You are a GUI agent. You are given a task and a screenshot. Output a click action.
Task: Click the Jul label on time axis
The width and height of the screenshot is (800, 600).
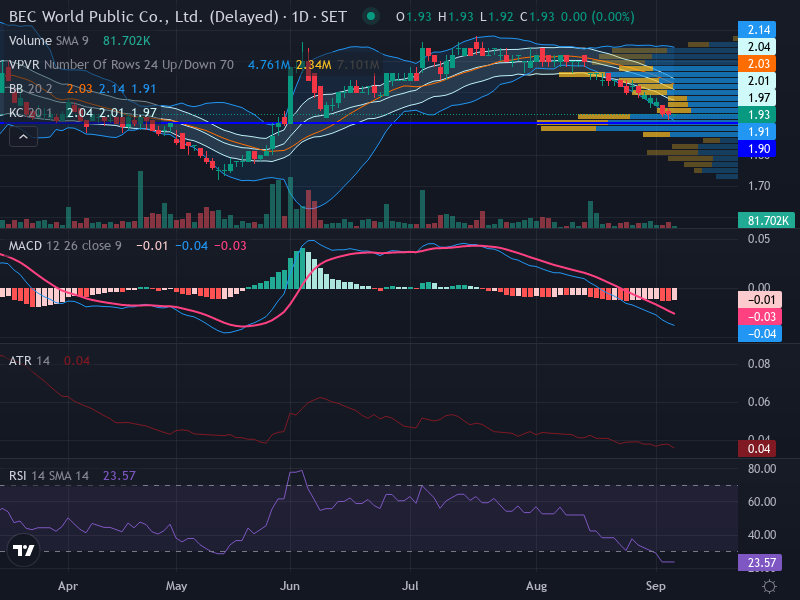pyautogui.click(x=410, y=586)
